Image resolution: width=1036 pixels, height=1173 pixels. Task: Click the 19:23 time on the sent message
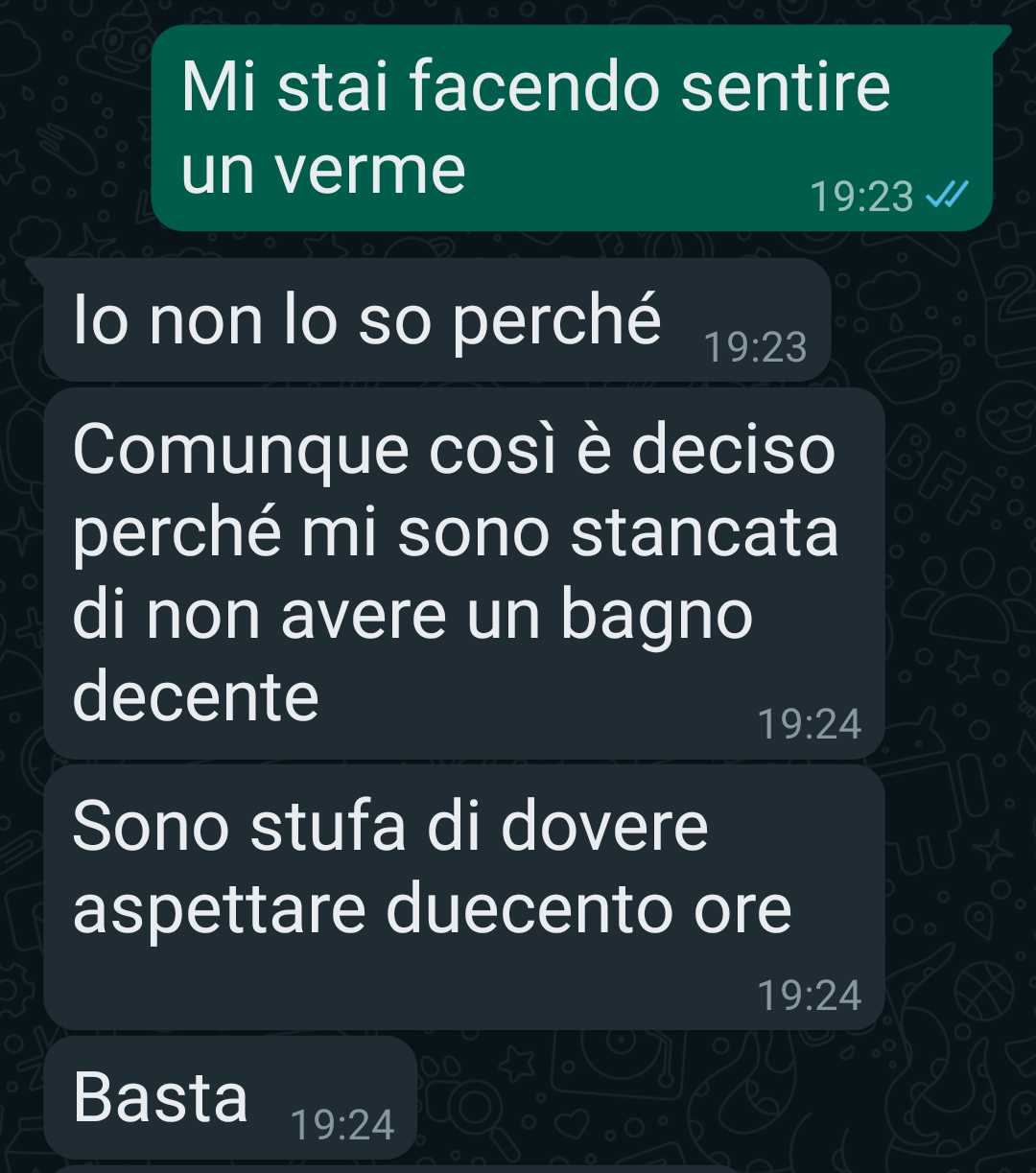pyautogui.click(x=861, y=197)
